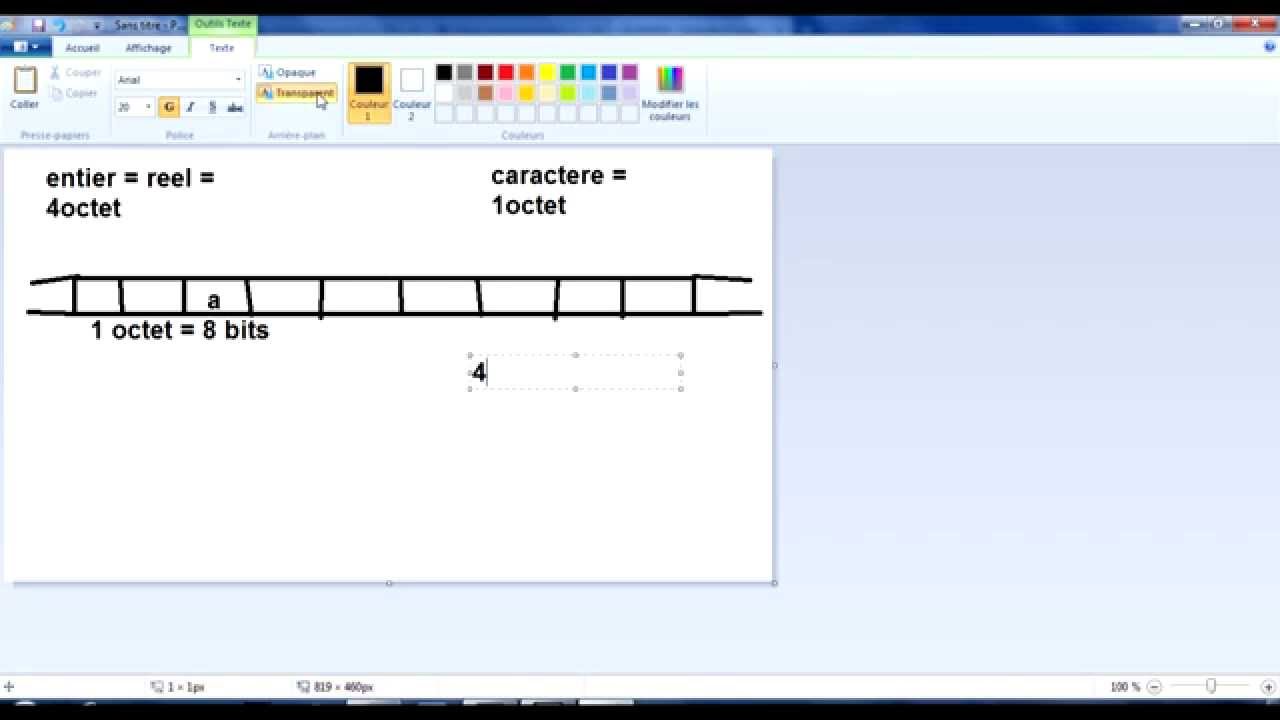The image size is (1280, 720).
Task: Pick the lavender color swatch
Action: click(x=629, y=93)
